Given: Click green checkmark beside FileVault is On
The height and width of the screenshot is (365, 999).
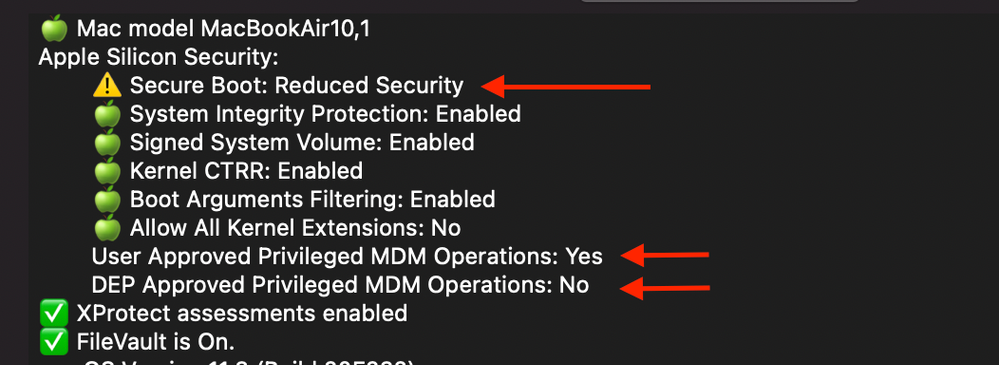Looking at the screenshot, I should (x=54, y=342).
